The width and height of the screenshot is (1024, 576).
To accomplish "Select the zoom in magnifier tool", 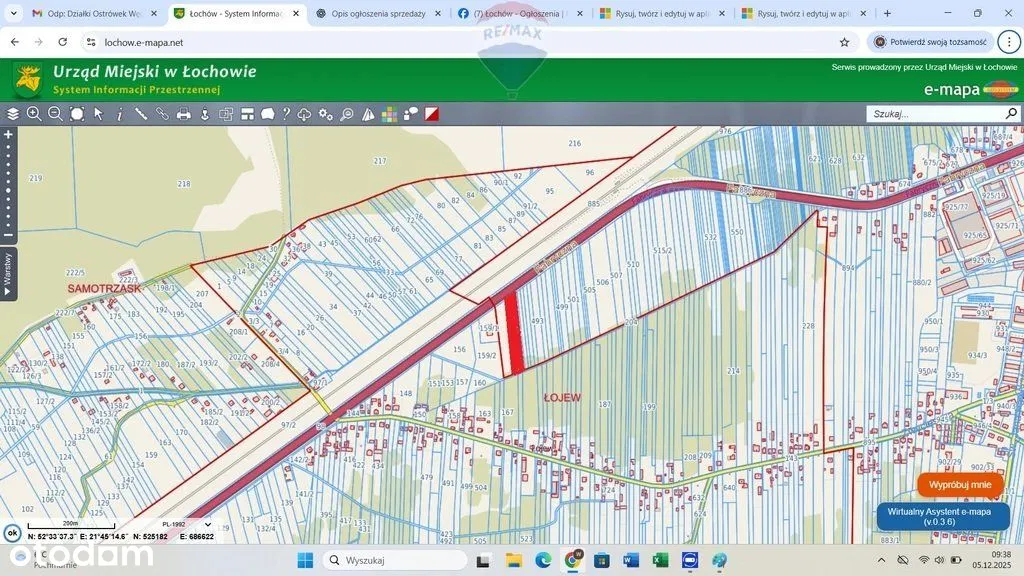I will pyautogui.click(x=34, y=114).
